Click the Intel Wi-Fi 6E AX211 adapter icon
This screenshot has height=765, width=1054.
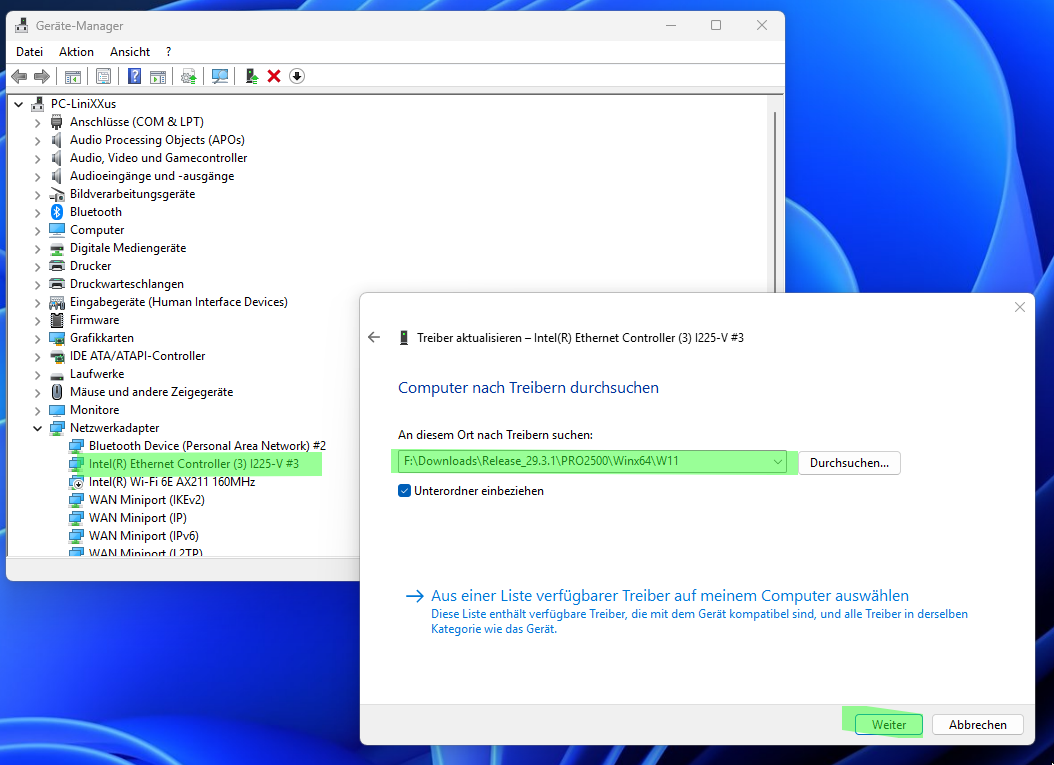[77, 482]
